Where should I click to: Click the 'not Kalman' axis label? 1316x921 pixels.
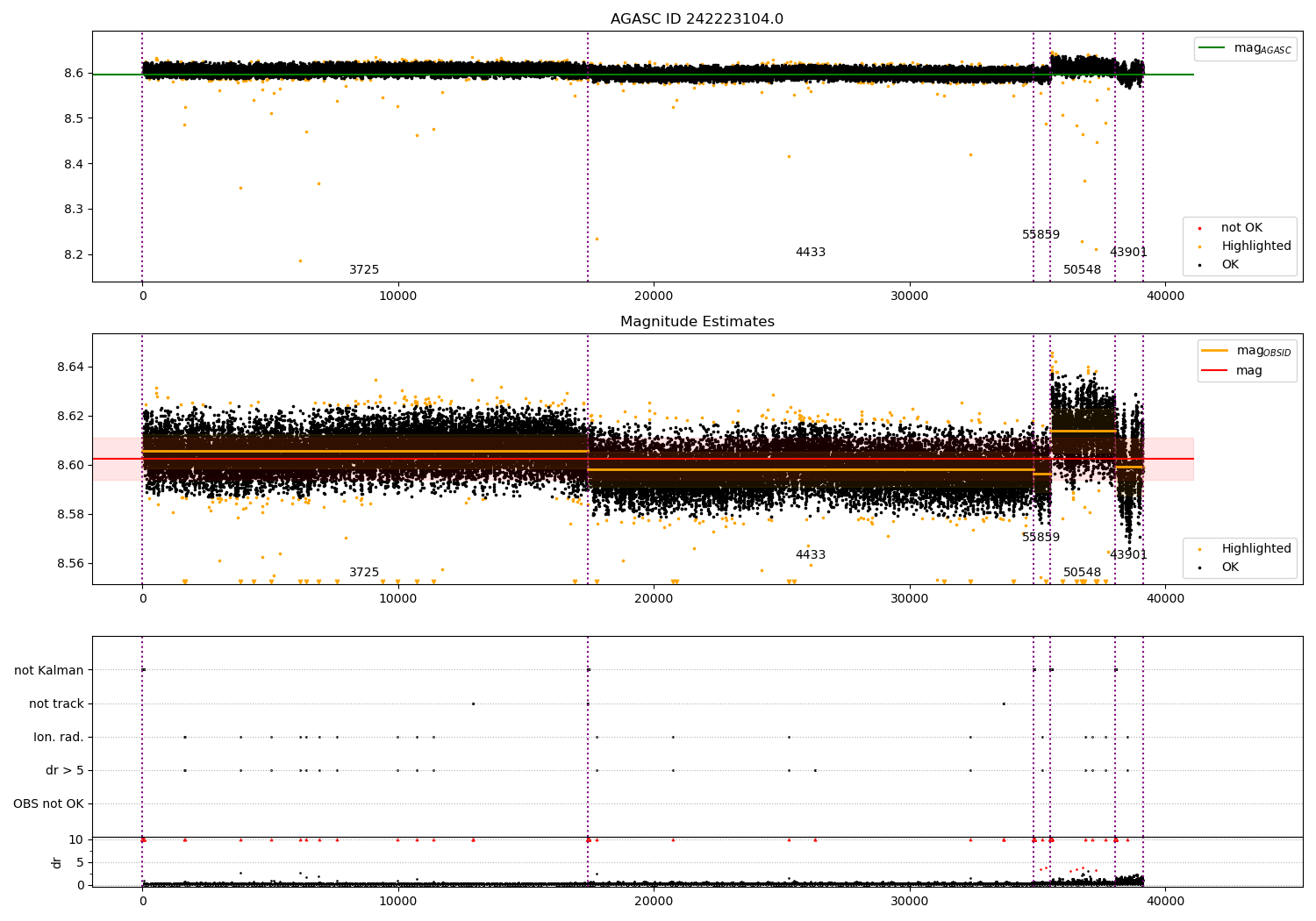click(49, 670)
